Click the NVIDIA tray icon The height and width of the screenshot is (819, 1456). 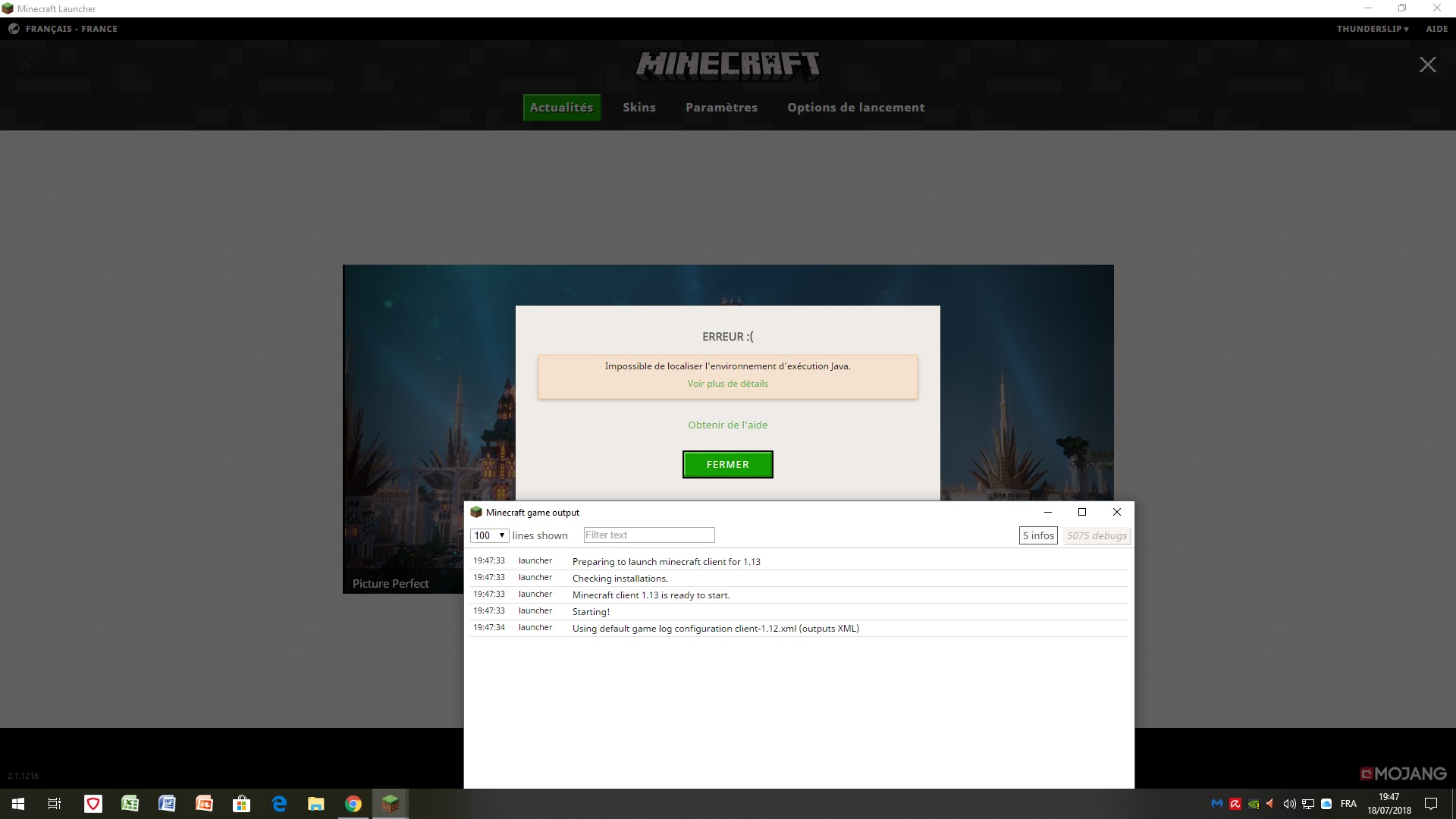coord(1254,804)
